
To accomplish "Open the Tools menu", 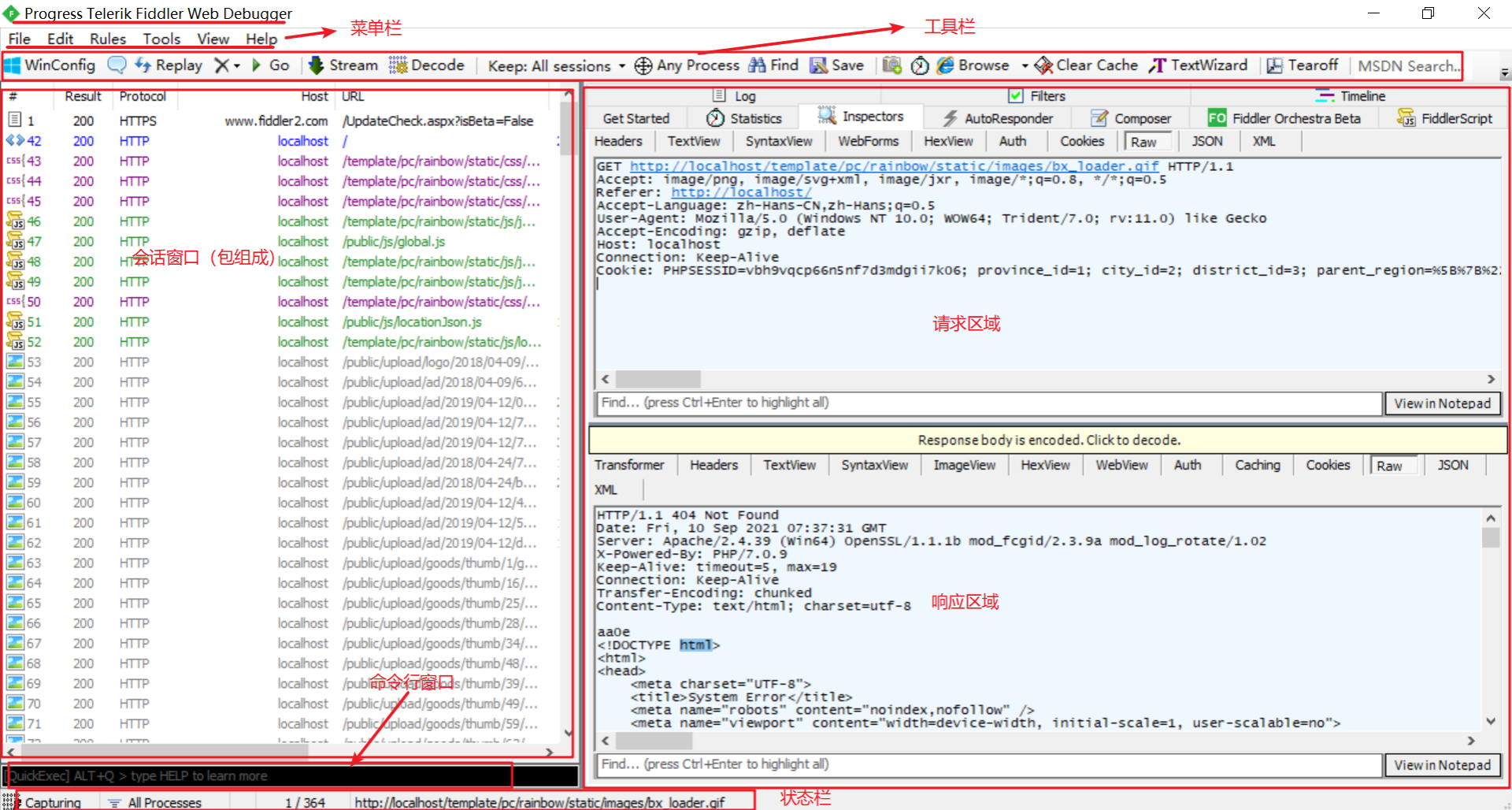I will [x=161, y=39].
